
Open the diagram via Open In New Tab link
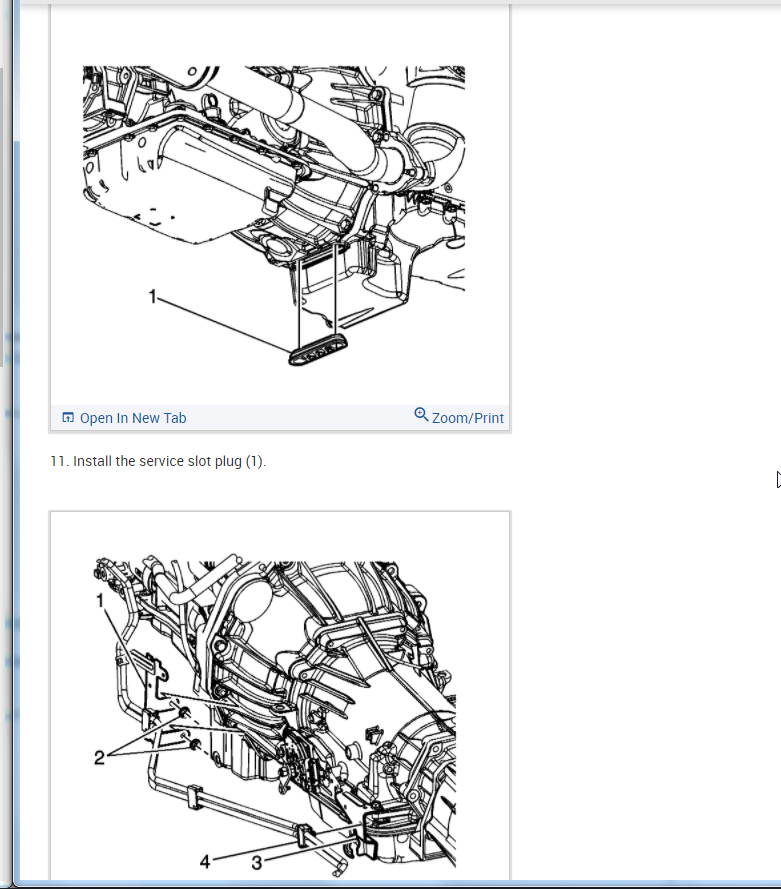tap(133, 418)
